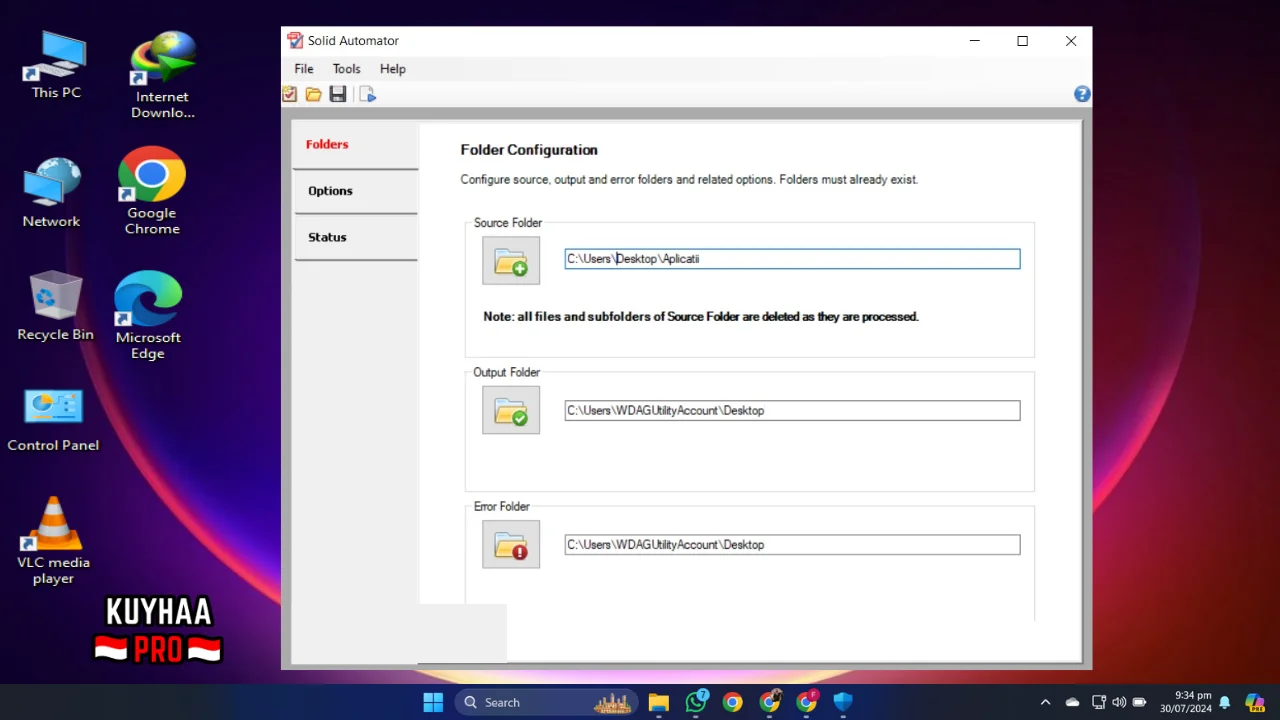Click the Source Folder deletion note text
Screen dimensions: 1280x720
[x=701, y=316]
